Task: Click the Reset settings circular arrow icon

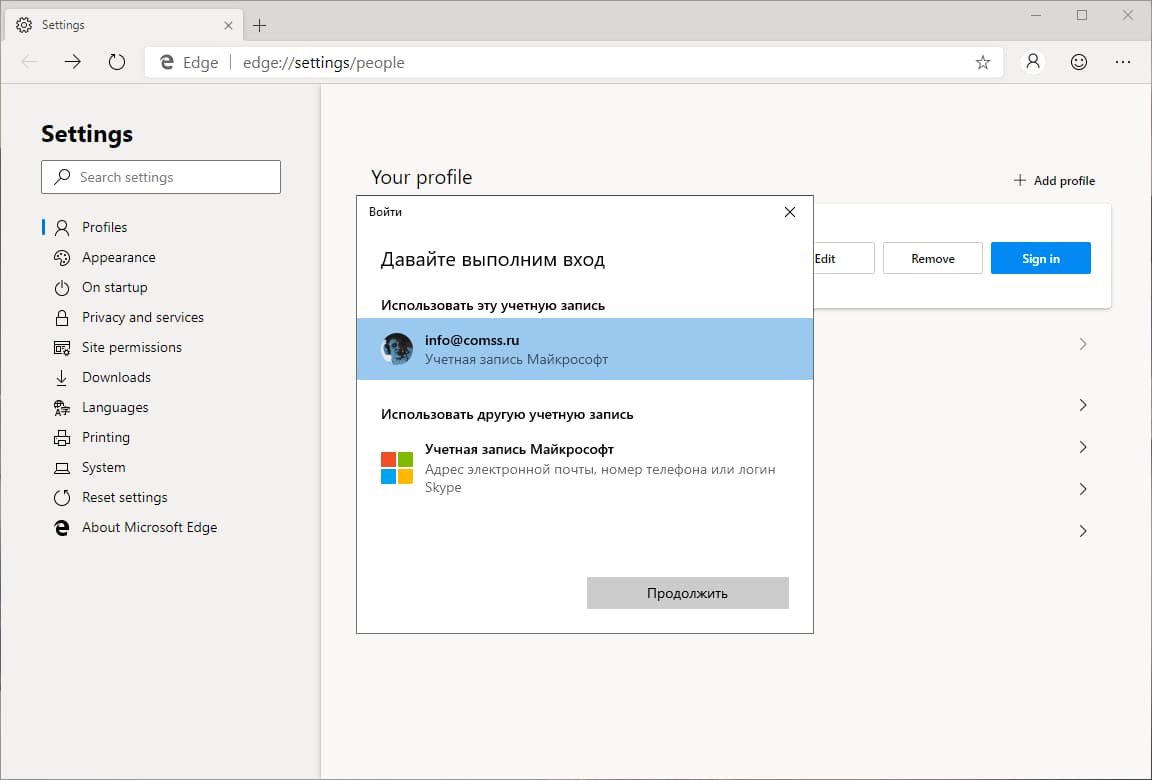Action: click(x=62, y=497)
